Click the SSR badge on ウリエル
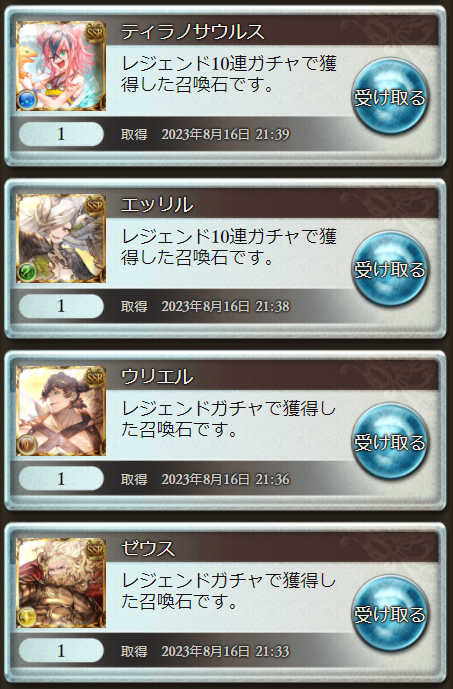 (x=95, y=377)
